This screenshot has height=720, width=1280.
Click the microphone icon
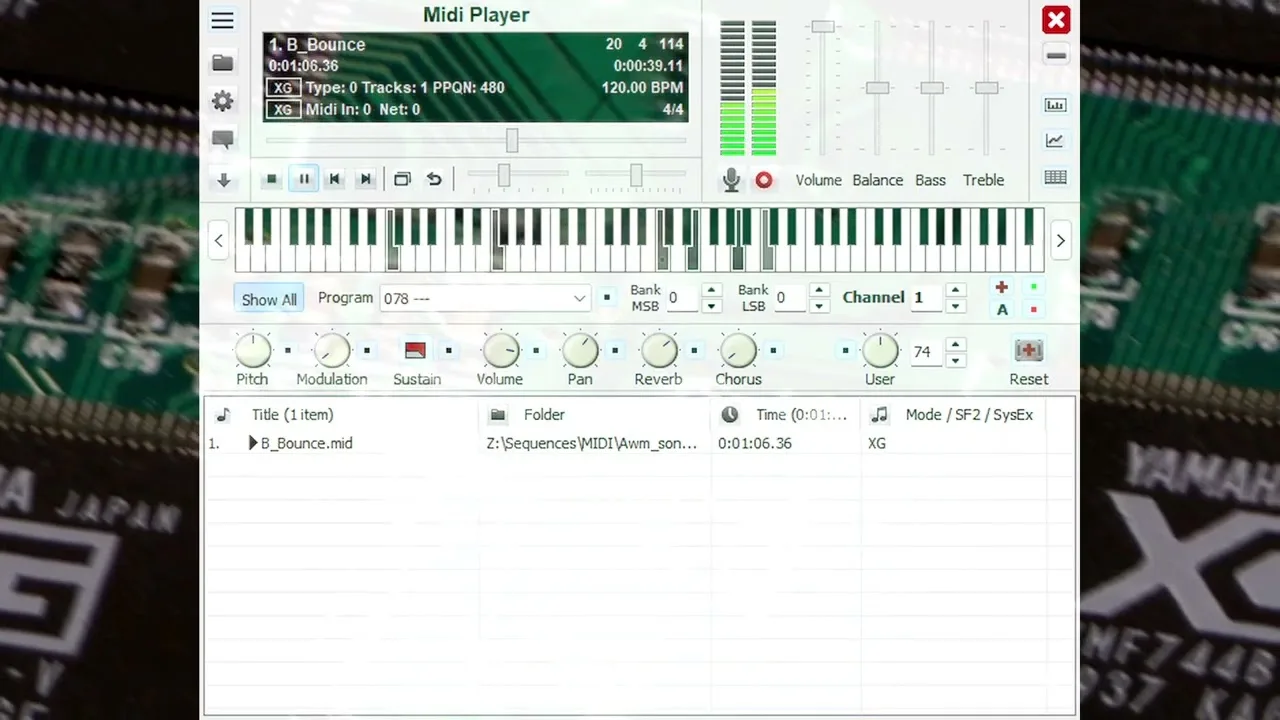[731, 180]
